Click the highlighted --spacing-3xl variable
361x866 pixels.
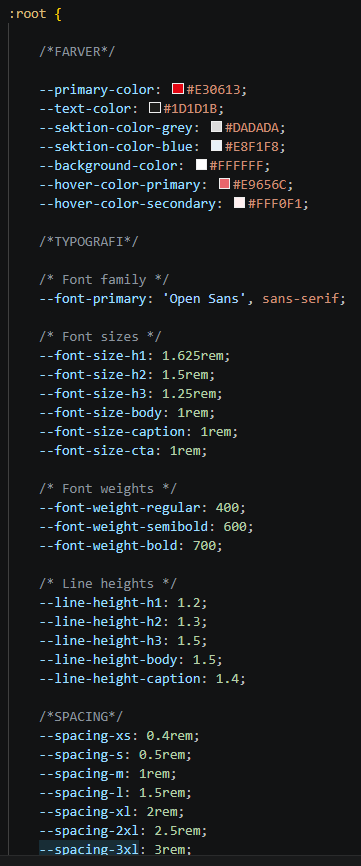click(89, 849)
